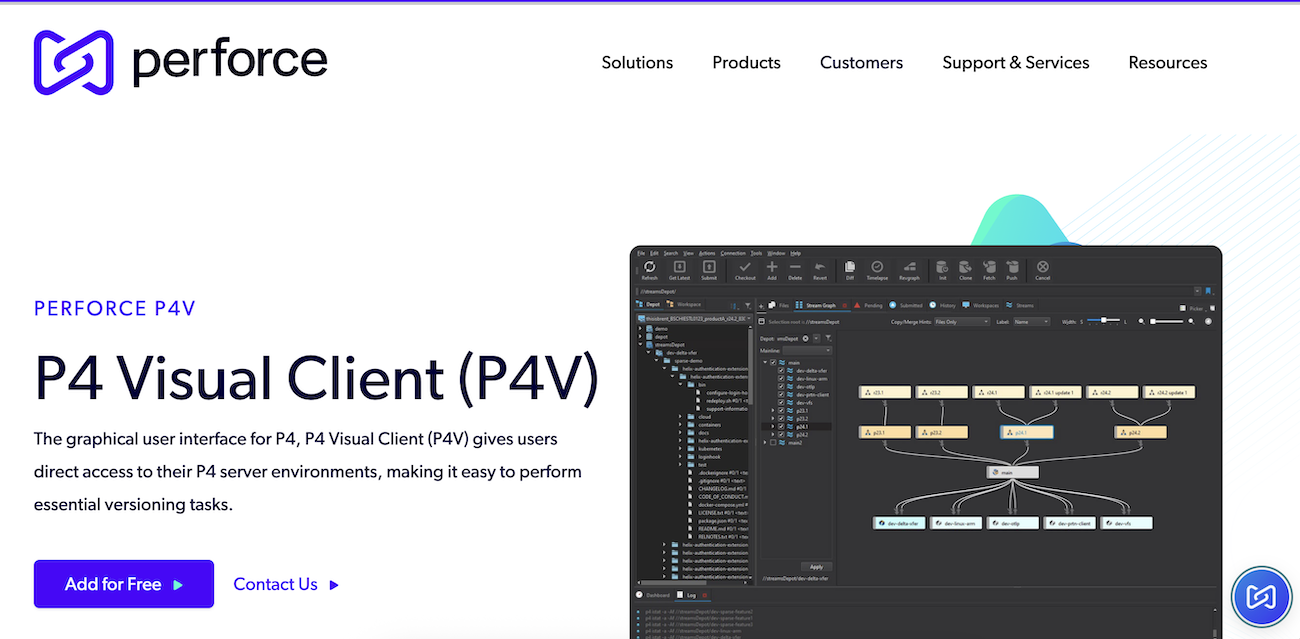This screenshot has height=639, width=1300.
Task: Open the Copy/Merge Hints dropdown showing Files Only
Action: click(x=961, y=322)
